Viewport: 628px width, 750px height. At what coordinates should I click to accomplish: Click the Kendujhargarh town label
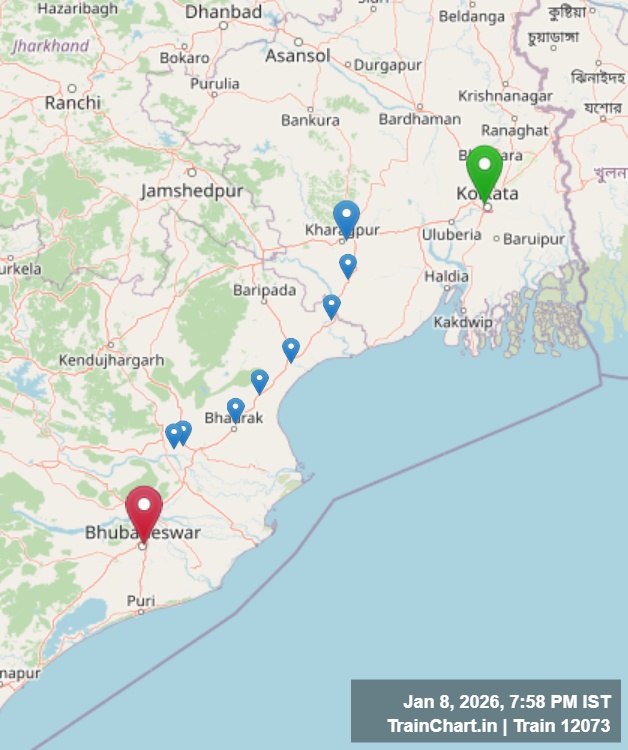click(x=111, y=360)
